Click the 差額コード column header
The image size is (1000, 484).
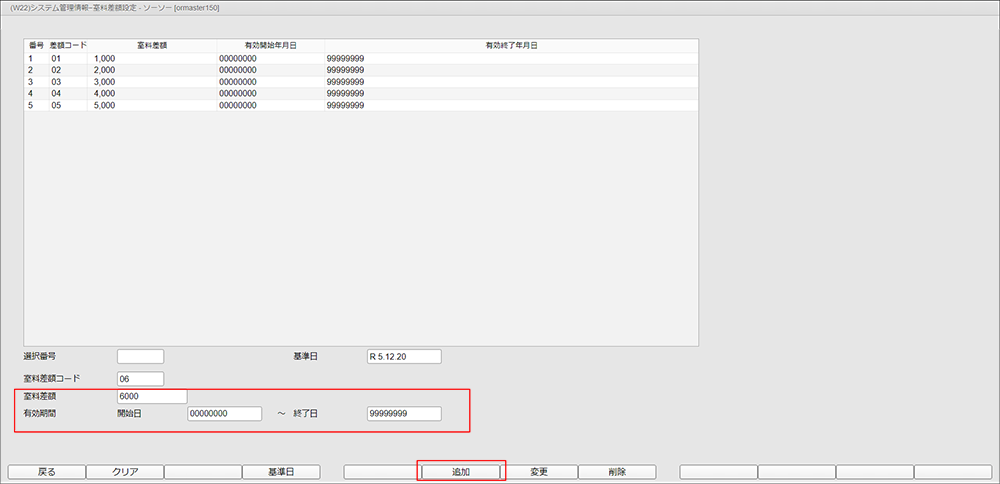[x=69, y=46]
